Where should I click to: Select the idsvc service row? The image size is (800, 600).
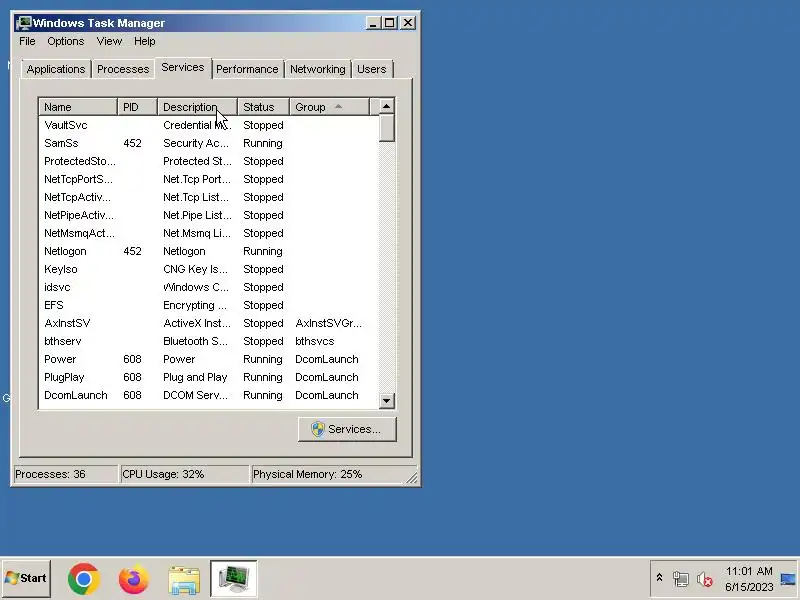(x=209, y=287)
